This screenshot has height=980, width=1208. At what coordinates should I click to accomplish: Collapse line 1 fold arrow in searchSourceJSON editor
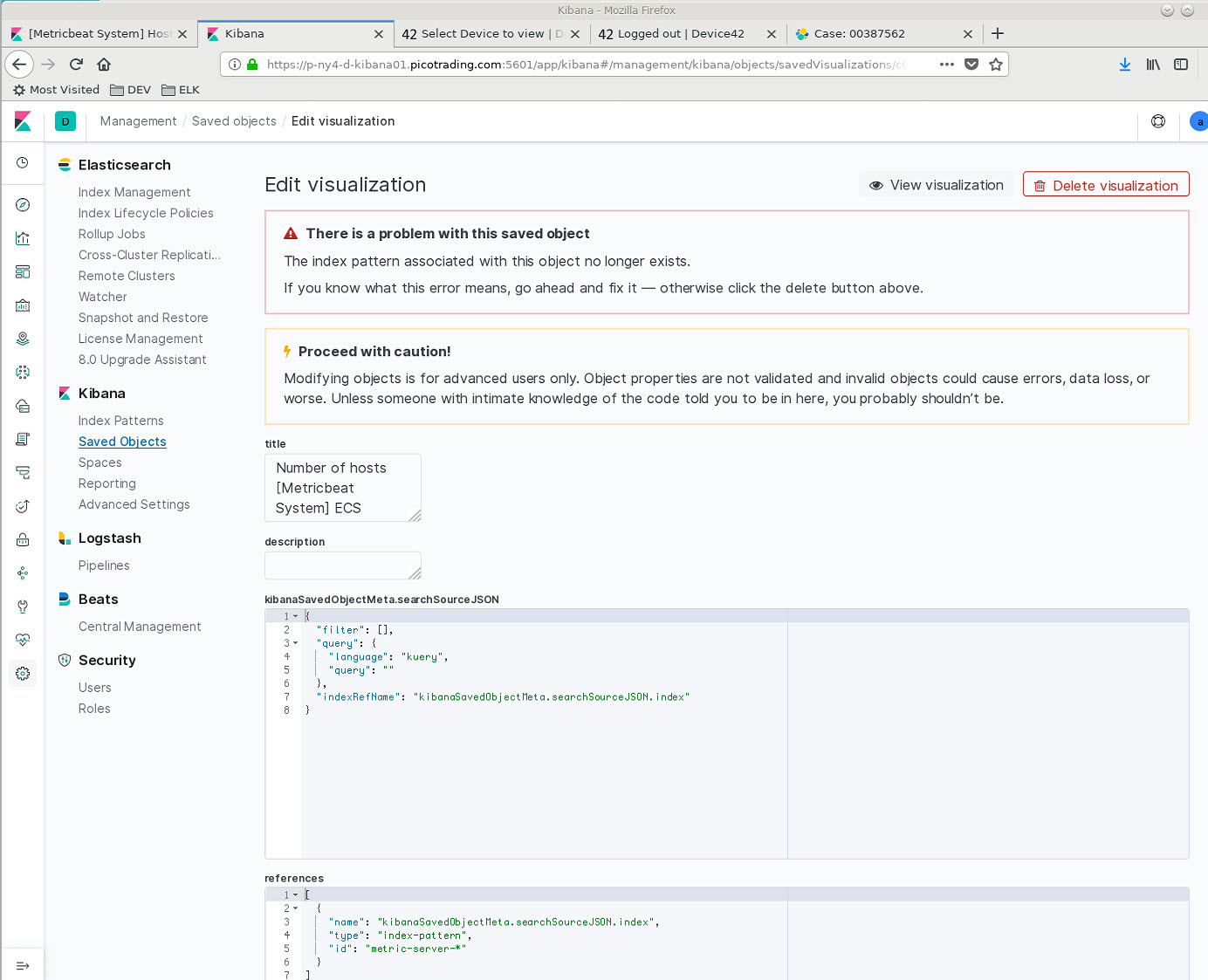coord(296,616)
